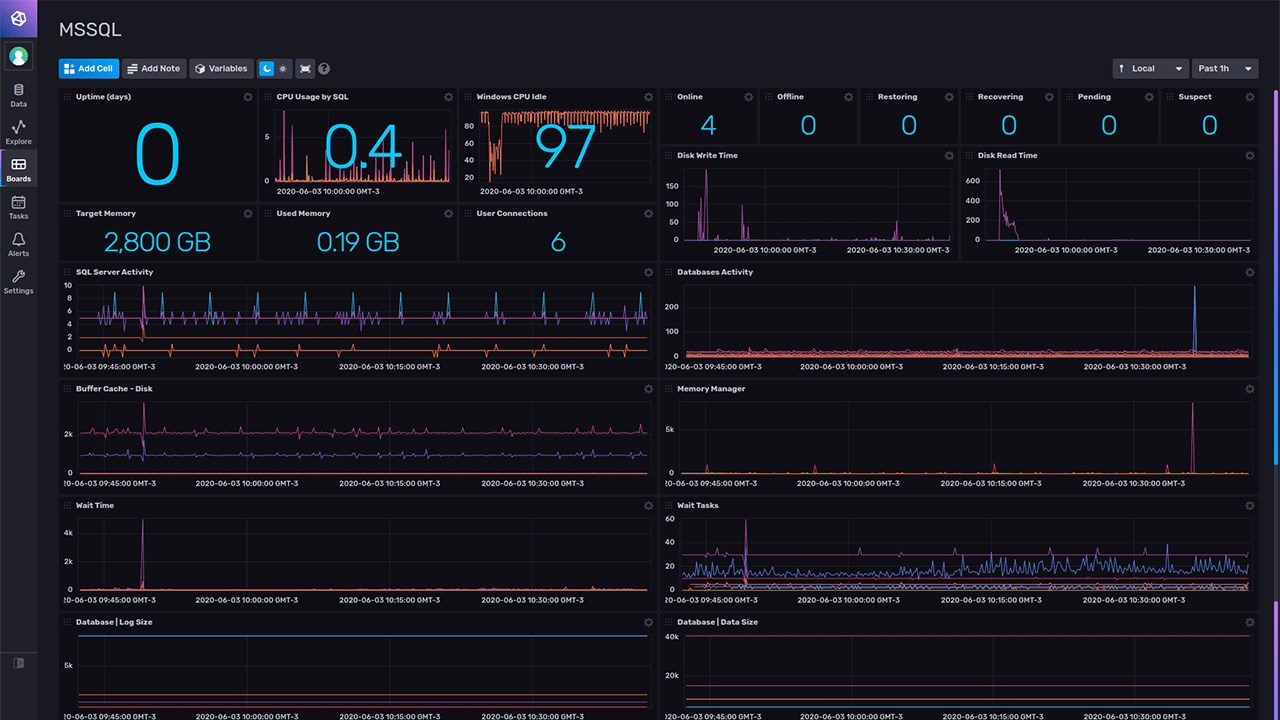The width and height of the screenshot is (1280, 720).
Task: Open the Wait Tasks cell gear menu
Action: pyautogui.click(x=1249, y=506)
